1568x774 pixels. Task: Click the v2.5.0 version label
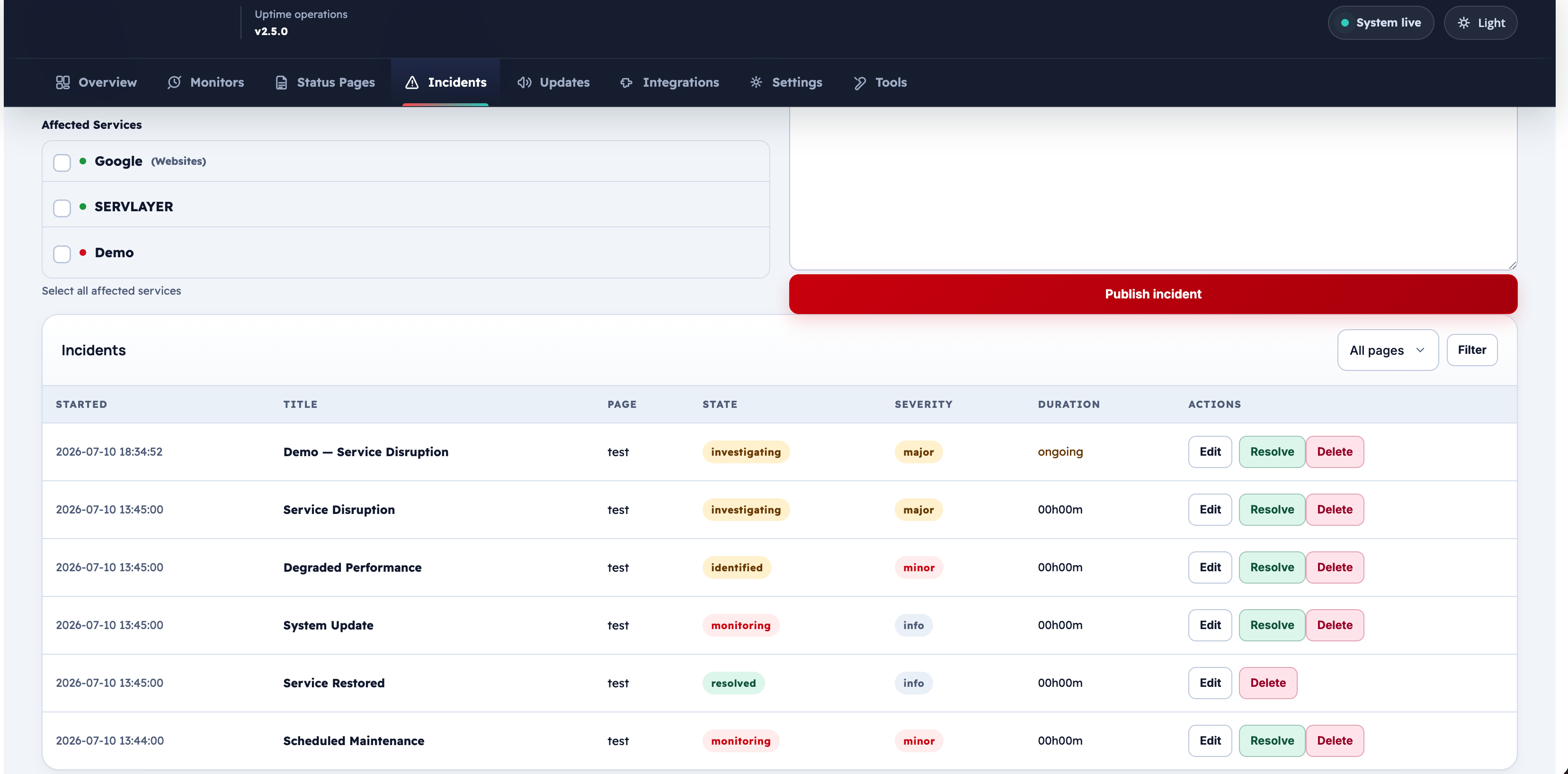271,31
